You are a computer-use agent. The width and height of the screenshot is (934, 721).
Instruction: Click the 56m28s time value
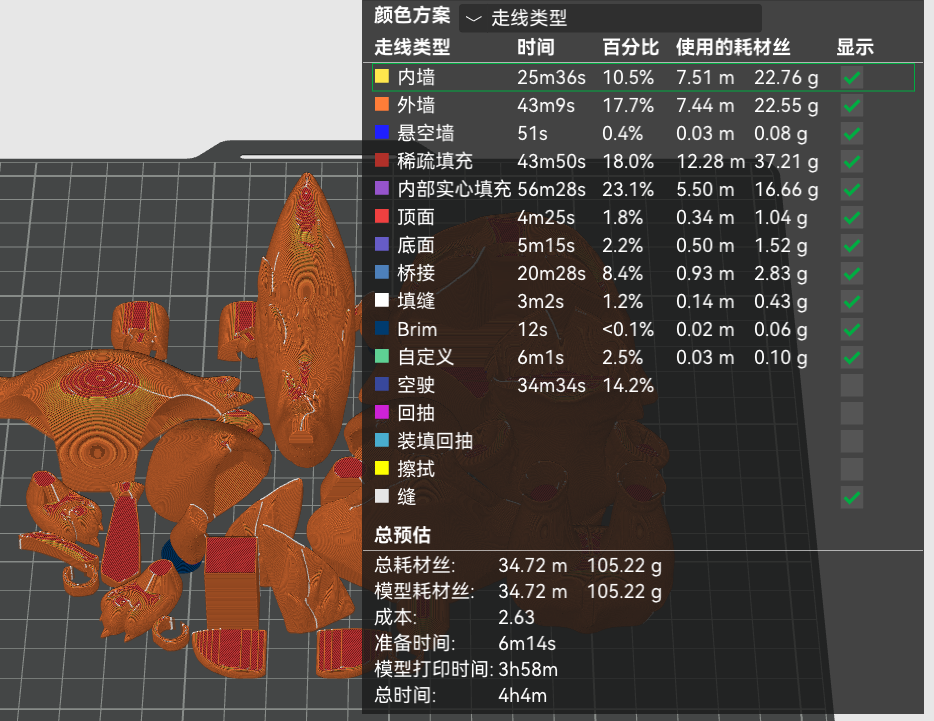(551, 189)
